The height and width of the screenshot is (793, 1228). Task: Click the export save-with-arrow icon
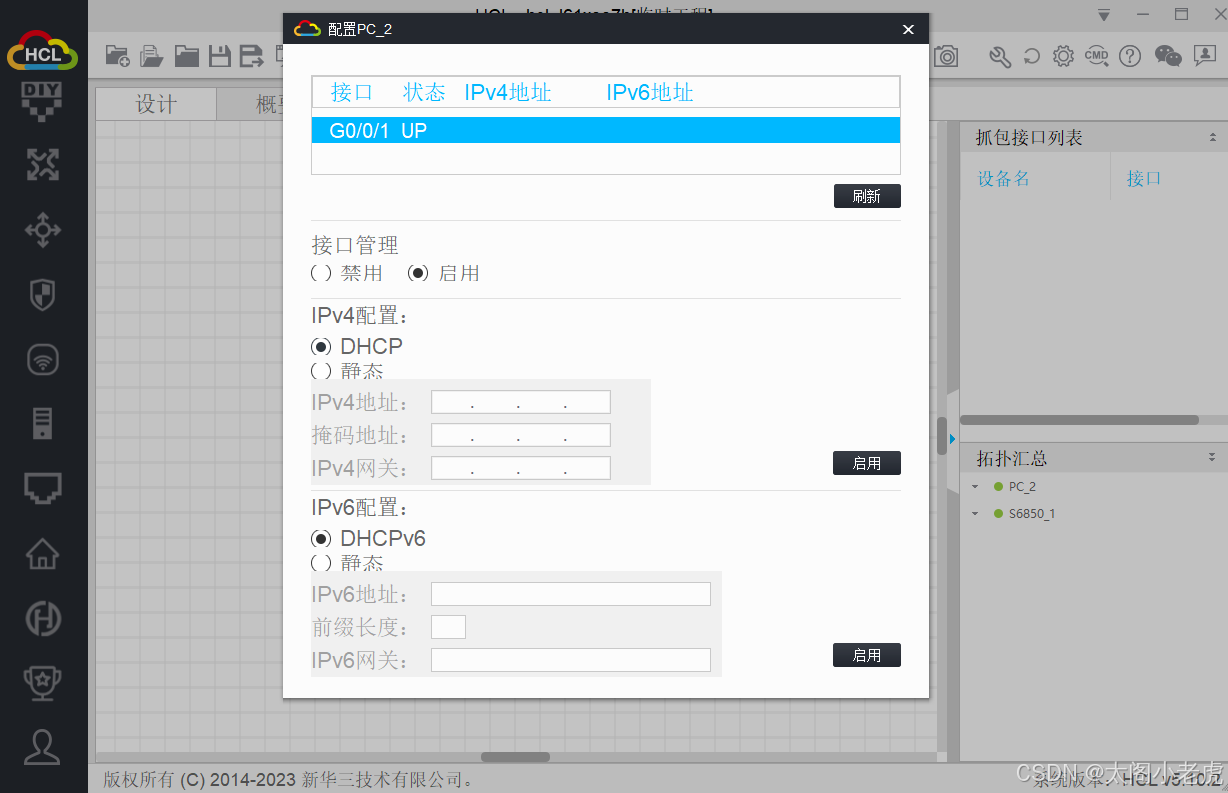point(251,56)
